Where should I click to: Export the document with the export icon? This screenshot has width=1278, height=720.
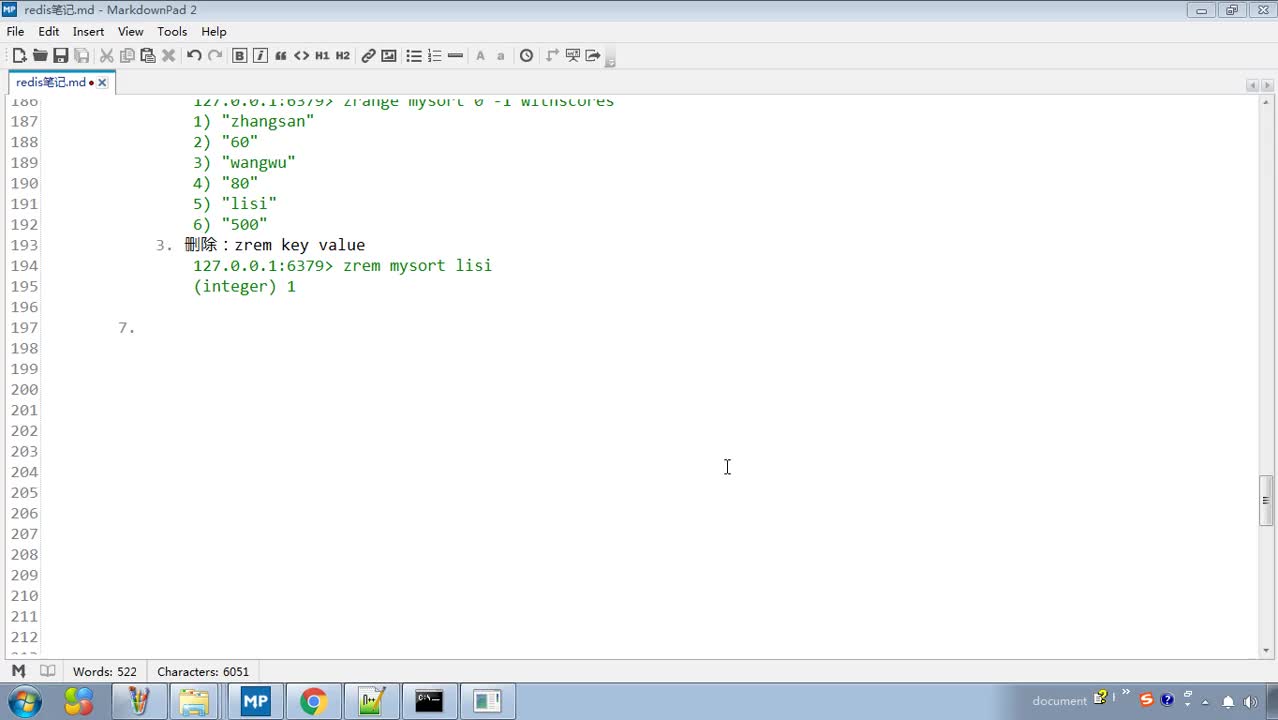click(x=593, y=56)
